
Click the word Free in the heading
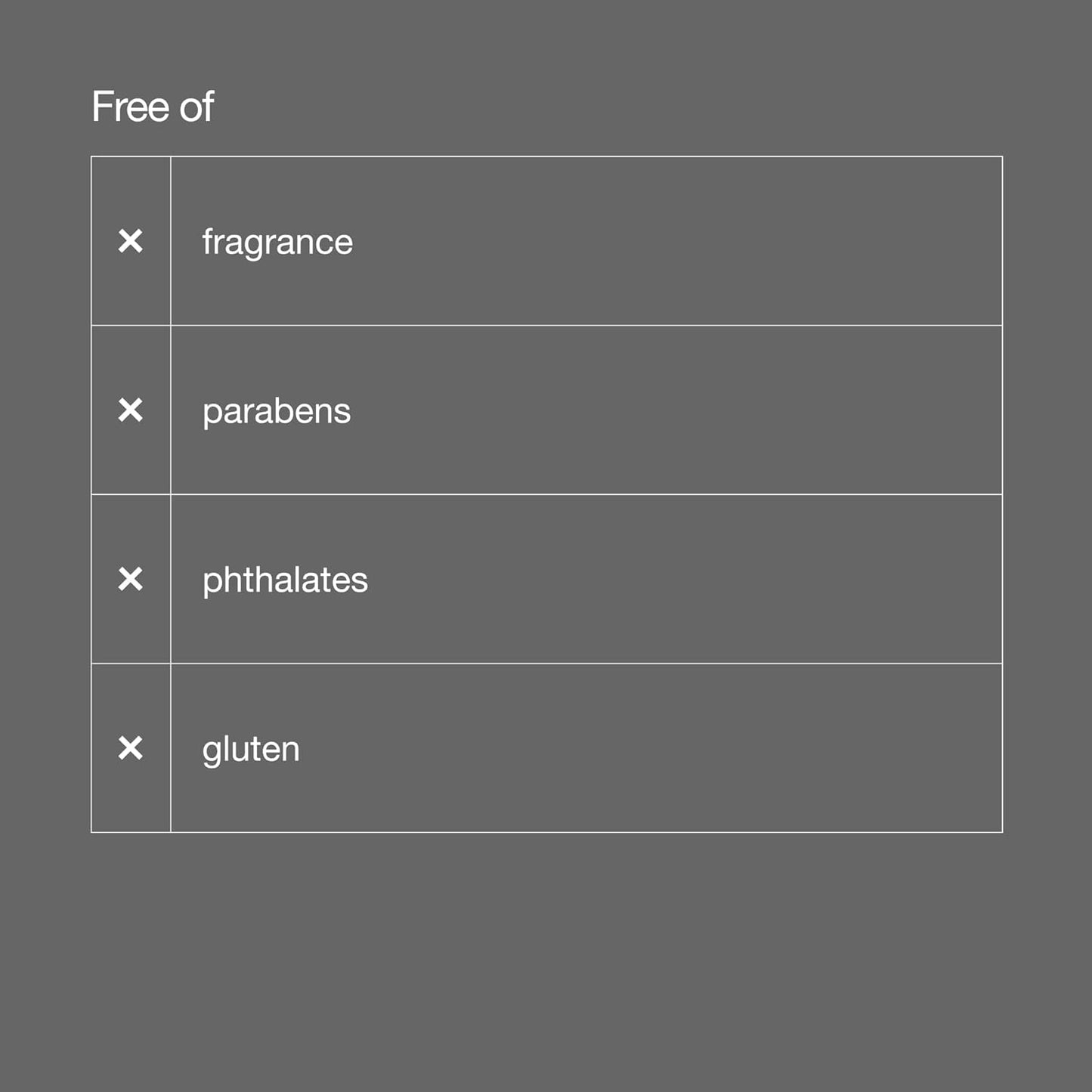(x=131, y=107)
